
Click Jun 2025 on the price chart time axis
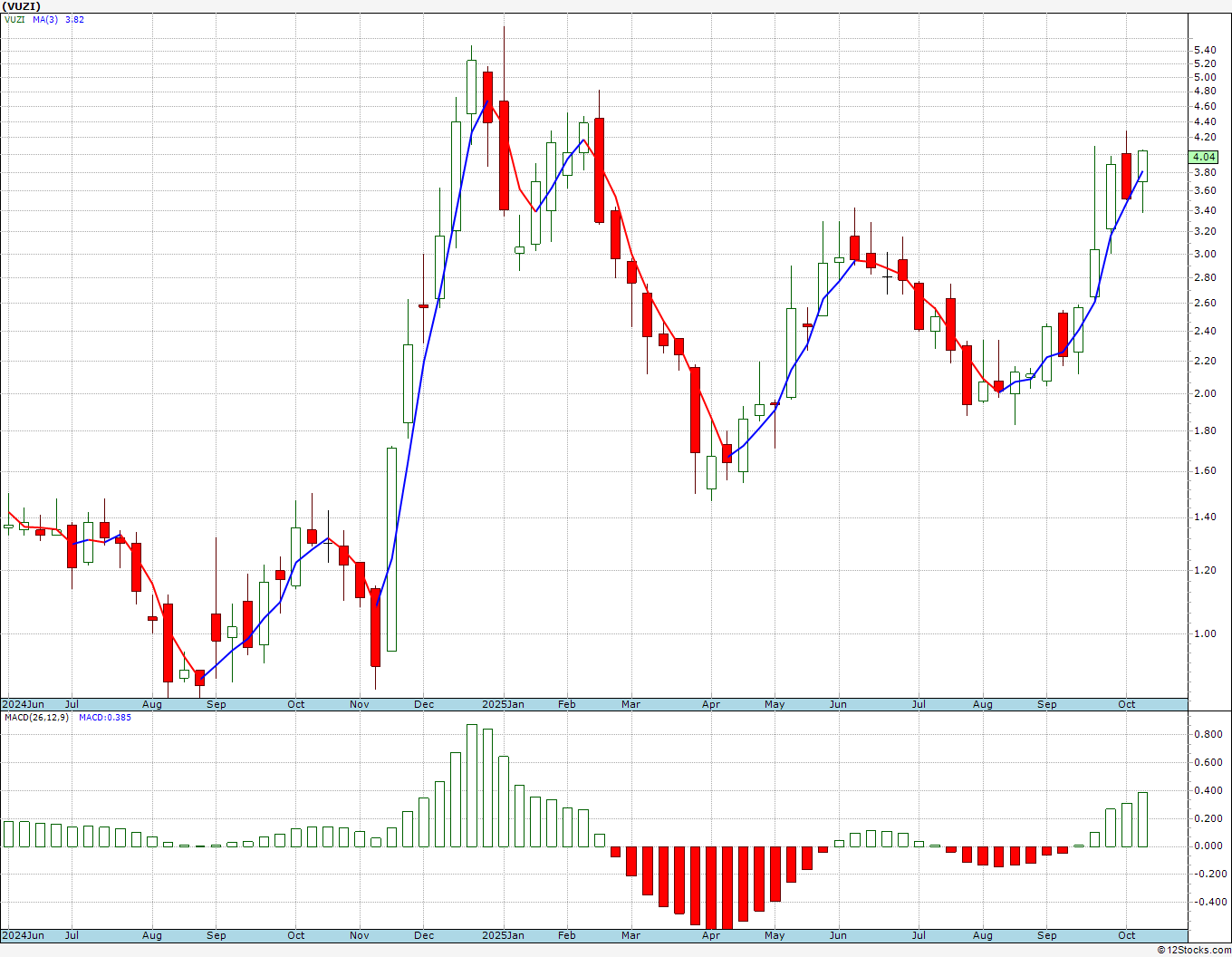click(x=838, y=704)
